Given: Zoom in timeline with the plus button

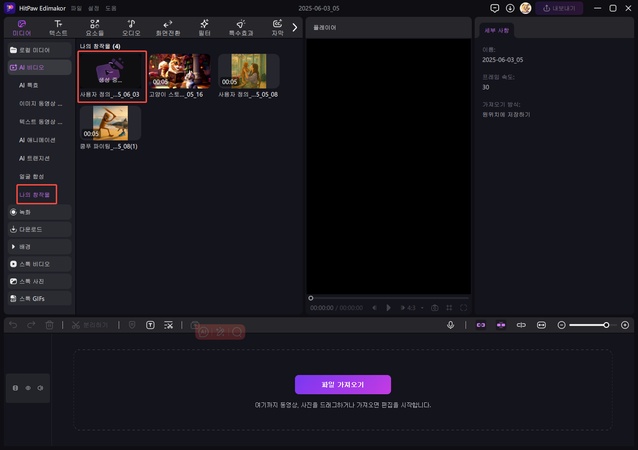Looking at the screenshot, I should tap(625, 325).
